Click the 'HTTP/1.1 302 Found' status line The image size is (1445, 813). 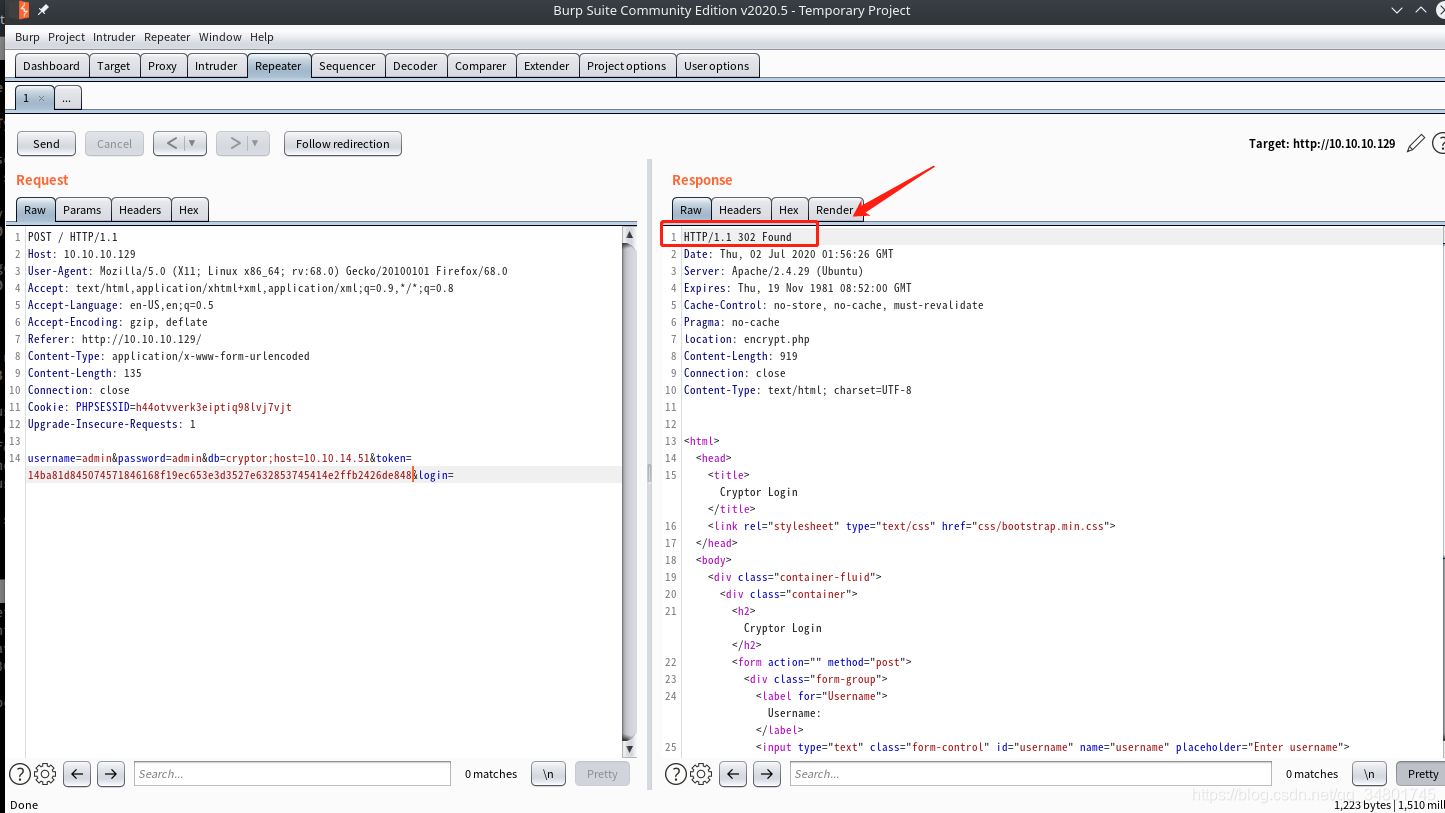(x=738, y=237)
